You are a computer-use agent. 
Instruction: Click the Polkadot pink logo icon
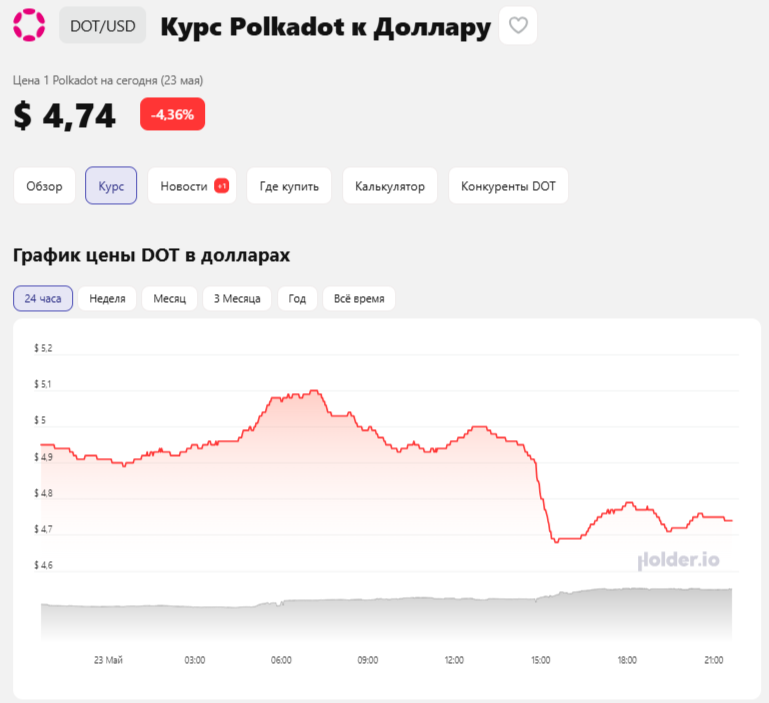click(29, 25)
